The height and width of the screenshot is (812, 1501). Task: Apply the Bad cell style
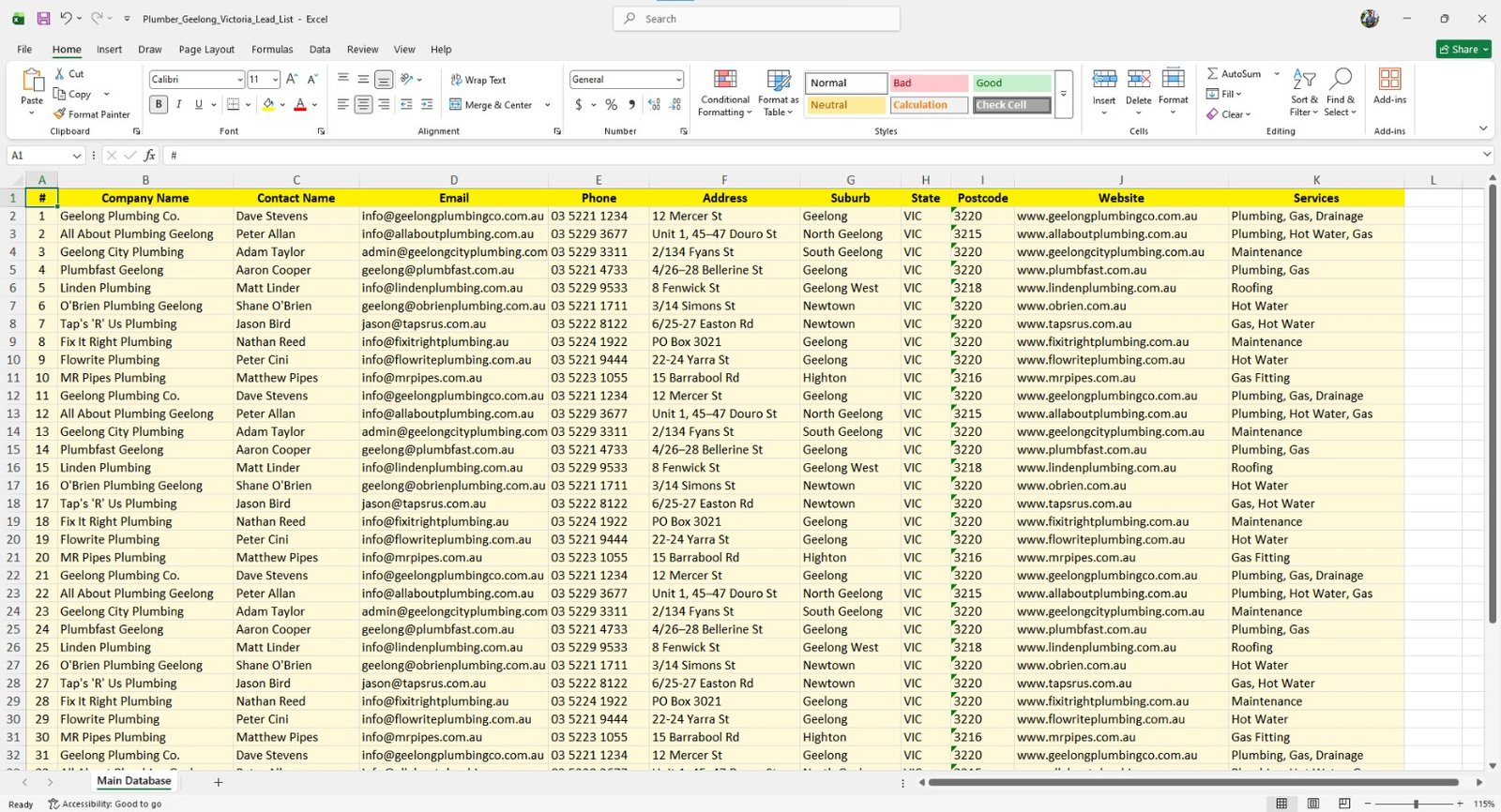tap(929, 83)
